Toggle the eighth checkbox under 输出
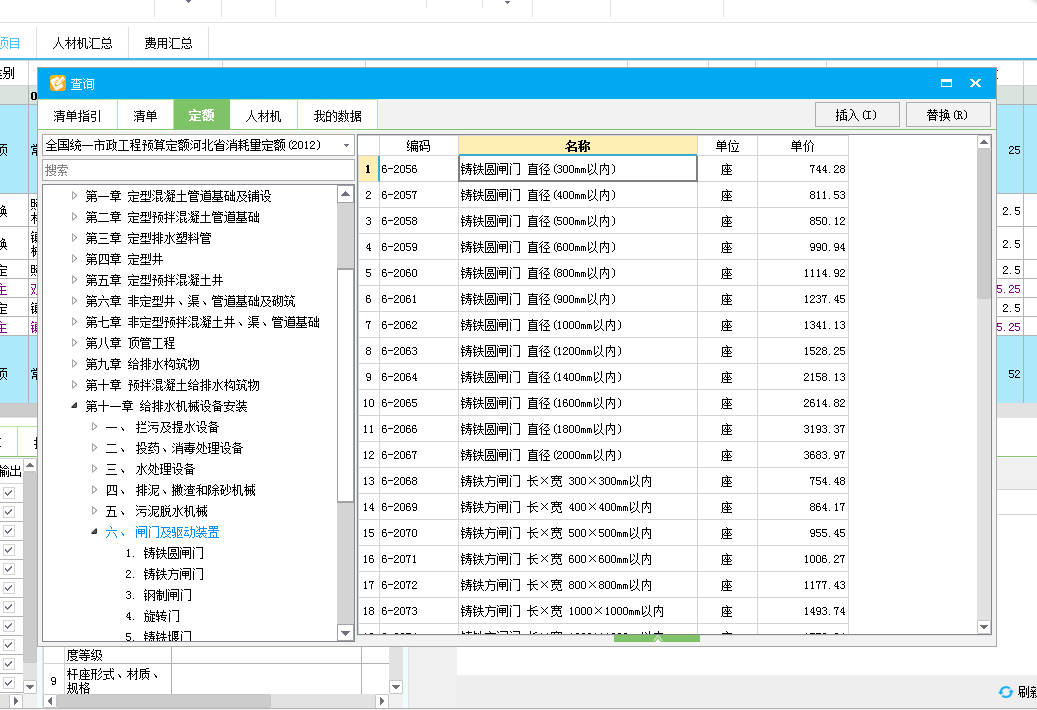The width and height of the screenshot is (1037, 710). (9, 625)
